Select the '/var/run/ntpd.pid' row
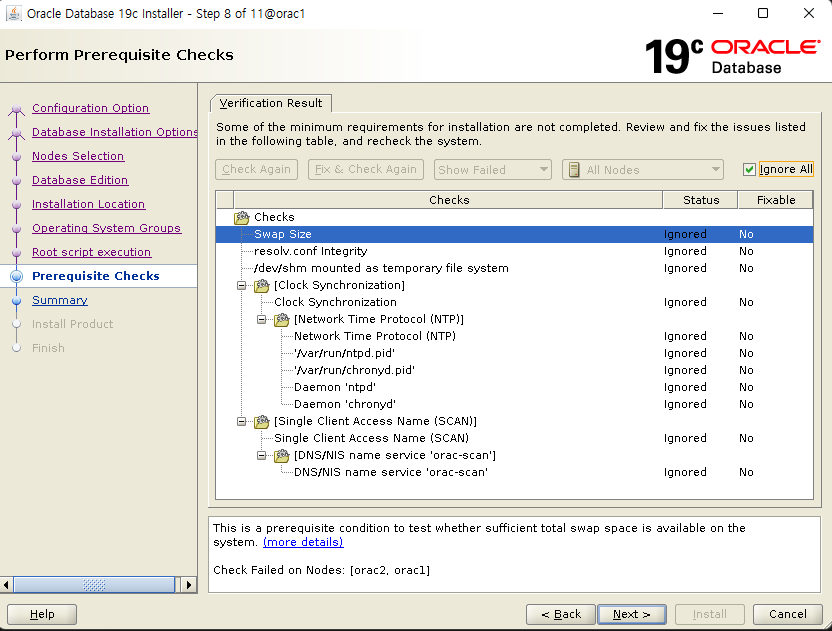 (x=514, y=353)
